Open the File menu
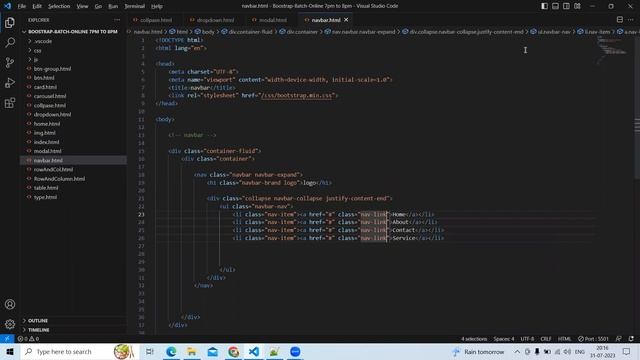Image resolution: width=640 pixels, height=360 pixels. [22, 6]
